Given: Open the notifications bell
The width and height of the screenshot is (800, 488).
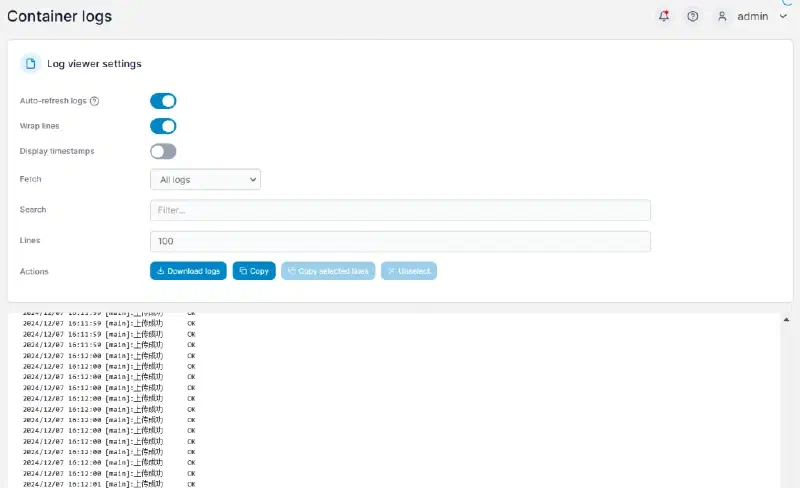Looking at the screenshot, I should pos(663,16).
